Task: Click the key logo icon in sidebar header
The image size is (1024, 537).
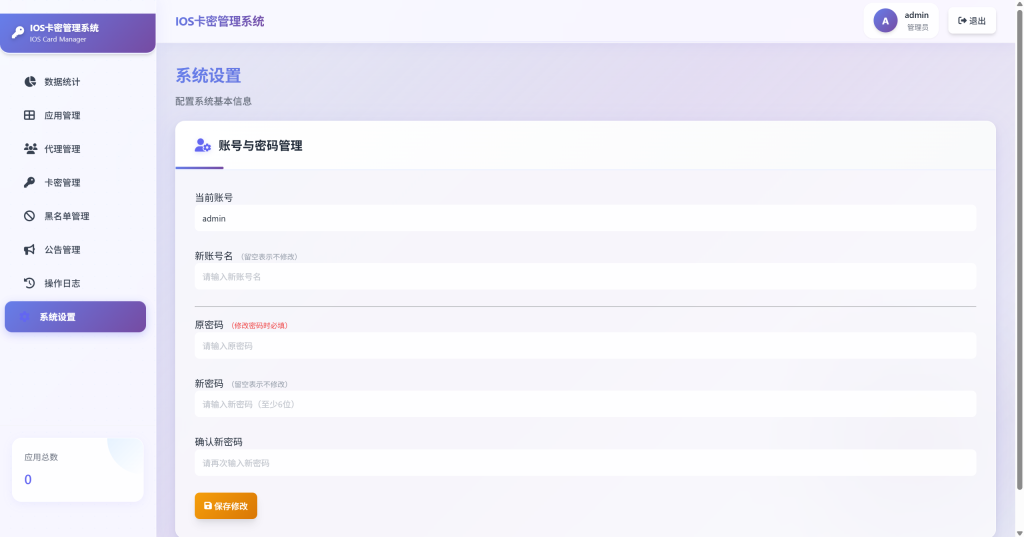Action: pyautogui.click(x=18, y=32)
